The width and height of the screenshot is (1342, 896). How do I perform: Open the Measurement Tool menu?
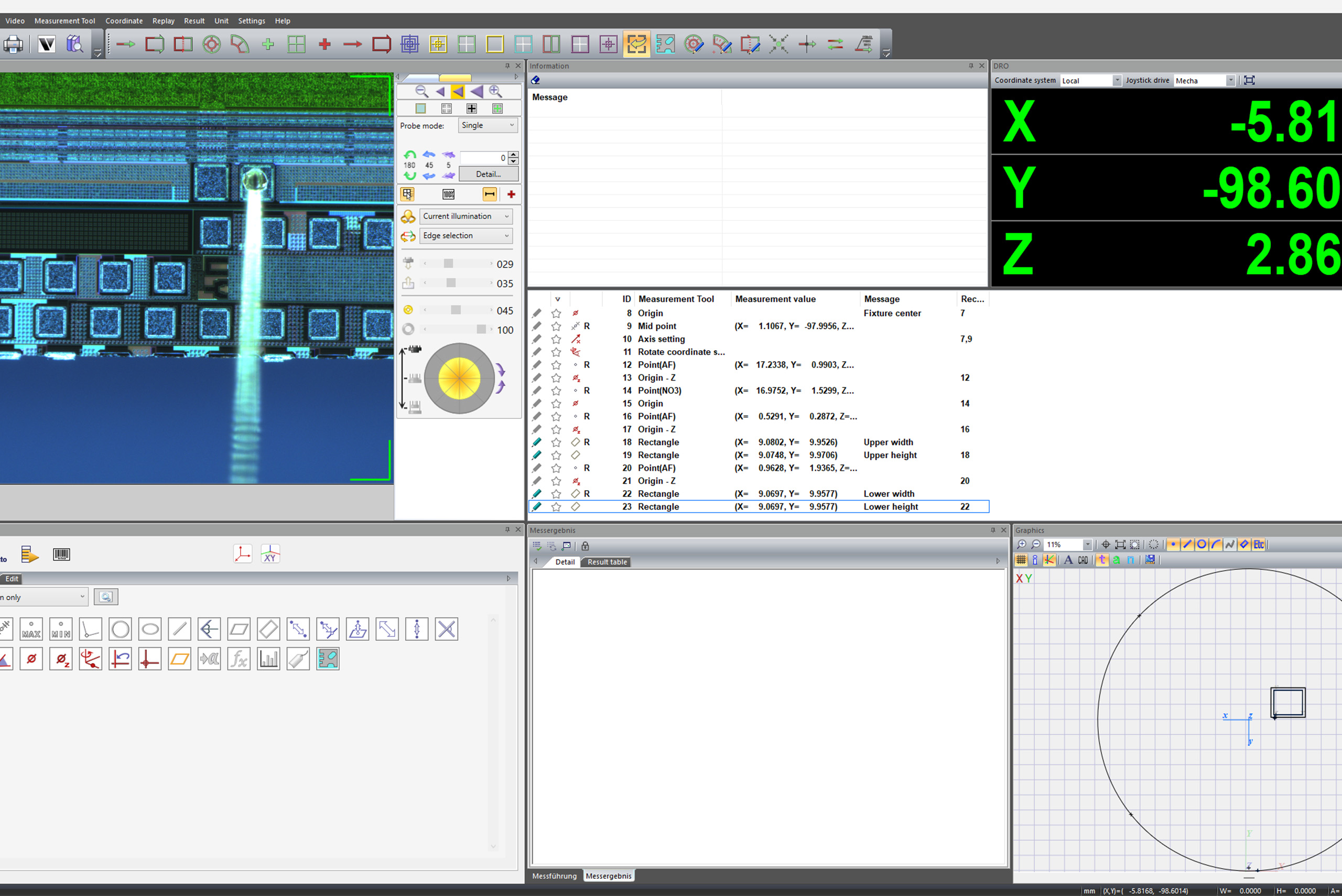click(x=64, y=20)
